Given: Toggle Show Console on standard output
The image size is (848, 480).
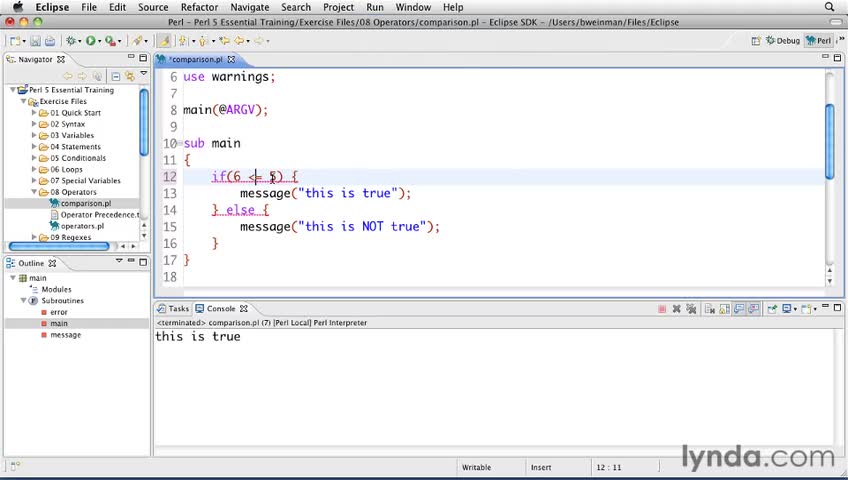Looking at the screenshot, I should [739, 309].
